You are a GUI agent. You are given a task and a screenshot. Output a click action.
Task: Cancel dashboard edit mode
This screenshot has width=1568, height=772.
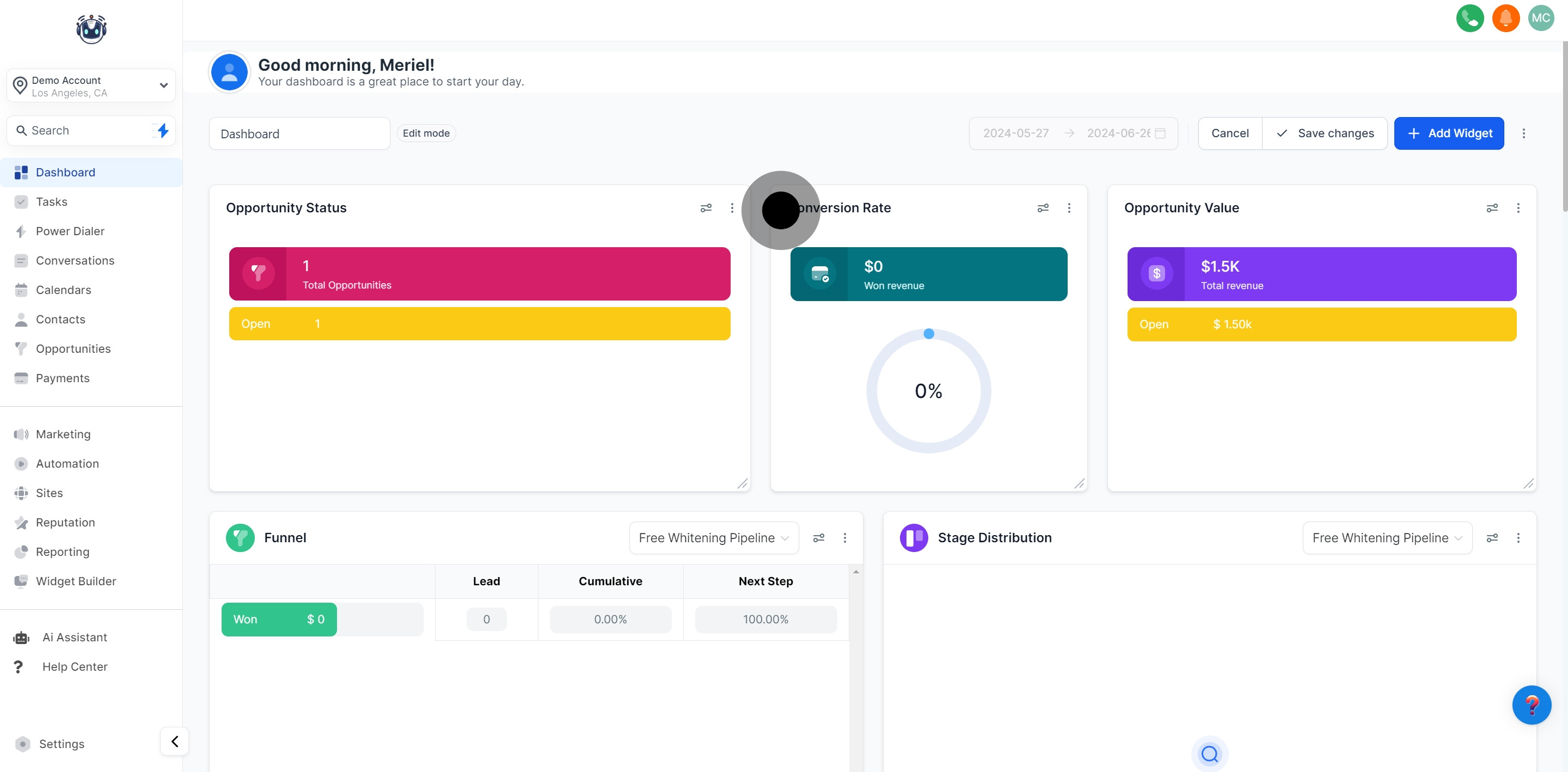point(1229,133)
